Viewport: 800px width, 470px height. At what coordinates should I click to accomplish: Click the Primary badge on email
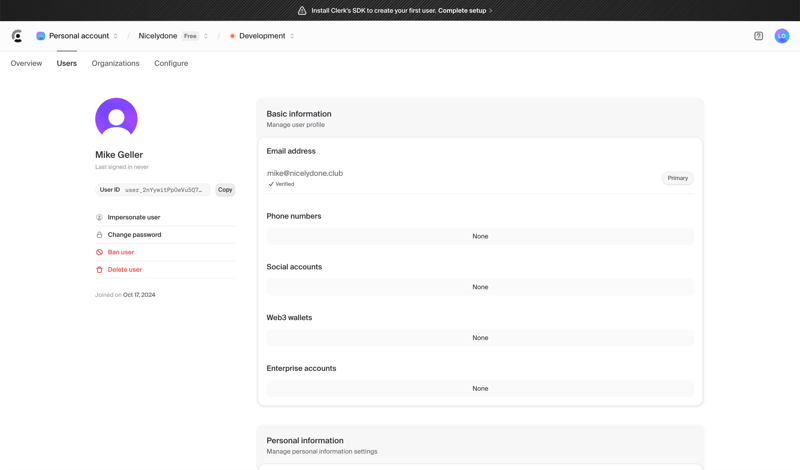[x=678, y=178]
